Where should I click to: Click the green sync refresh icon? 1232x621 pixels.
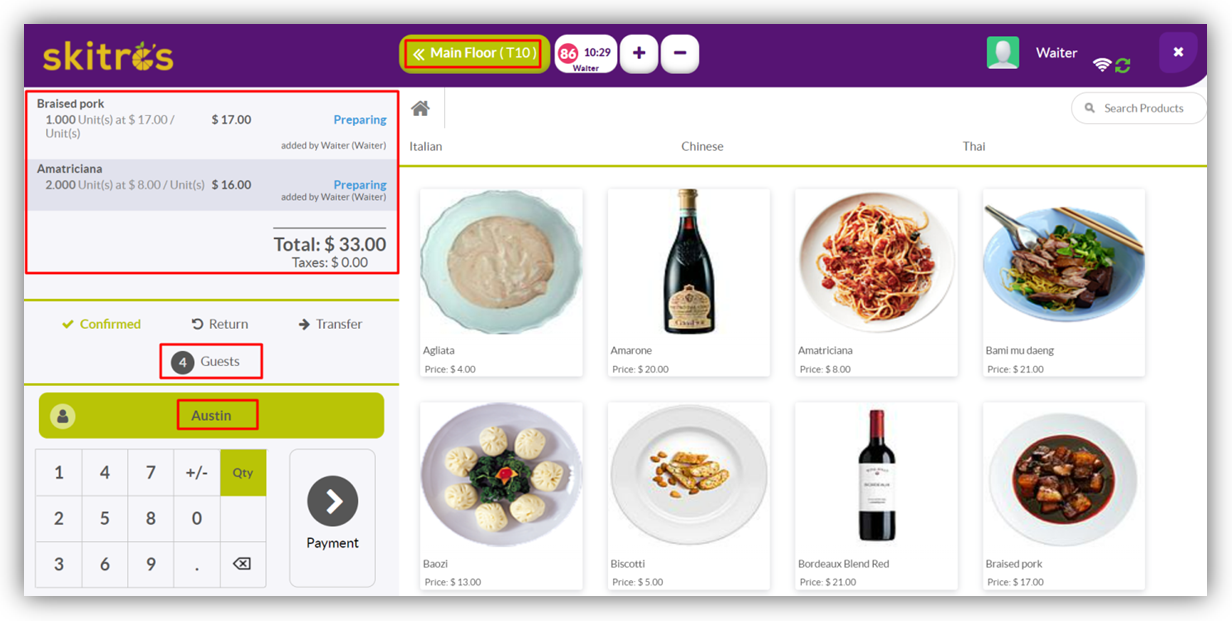point(1123,65)
